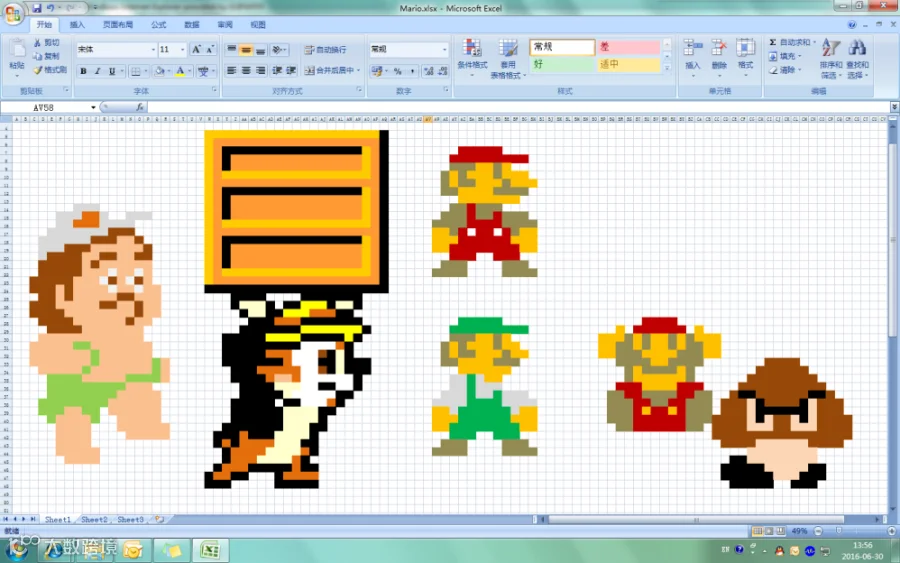Click the insert function fx icon
This screenshot has height=563, width=900.
(140, 107)
